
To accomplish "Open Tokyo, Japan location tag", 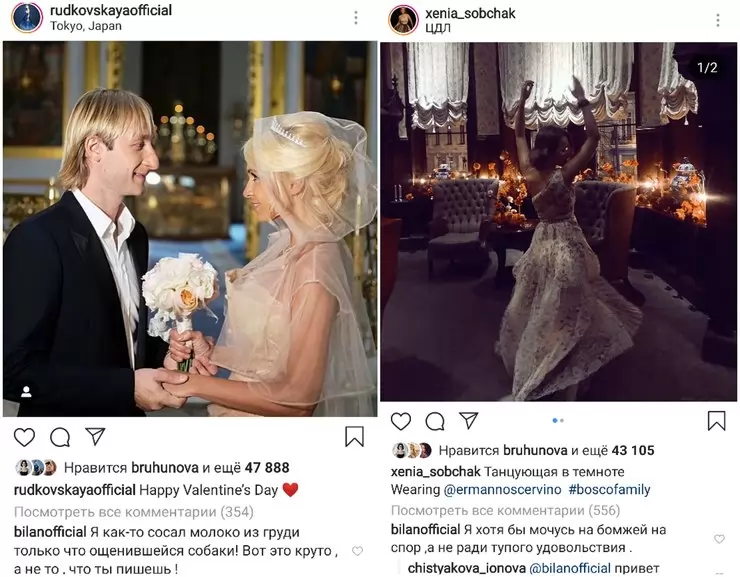I will pyautogui.click(x=86, y=26).
